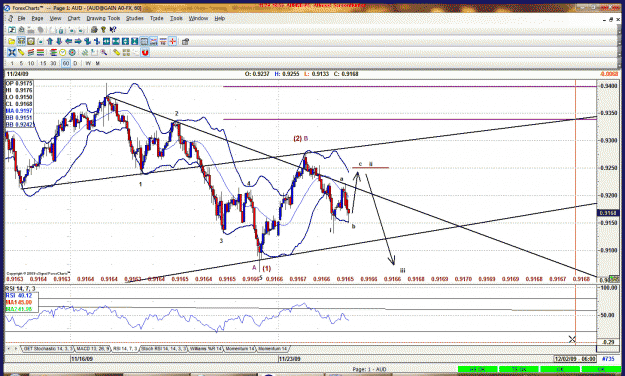Image resolution: width=625 pixels, height=376 pixels.
Task: Select the parallel channel lines tool
Action: click(x=31, y=52)
